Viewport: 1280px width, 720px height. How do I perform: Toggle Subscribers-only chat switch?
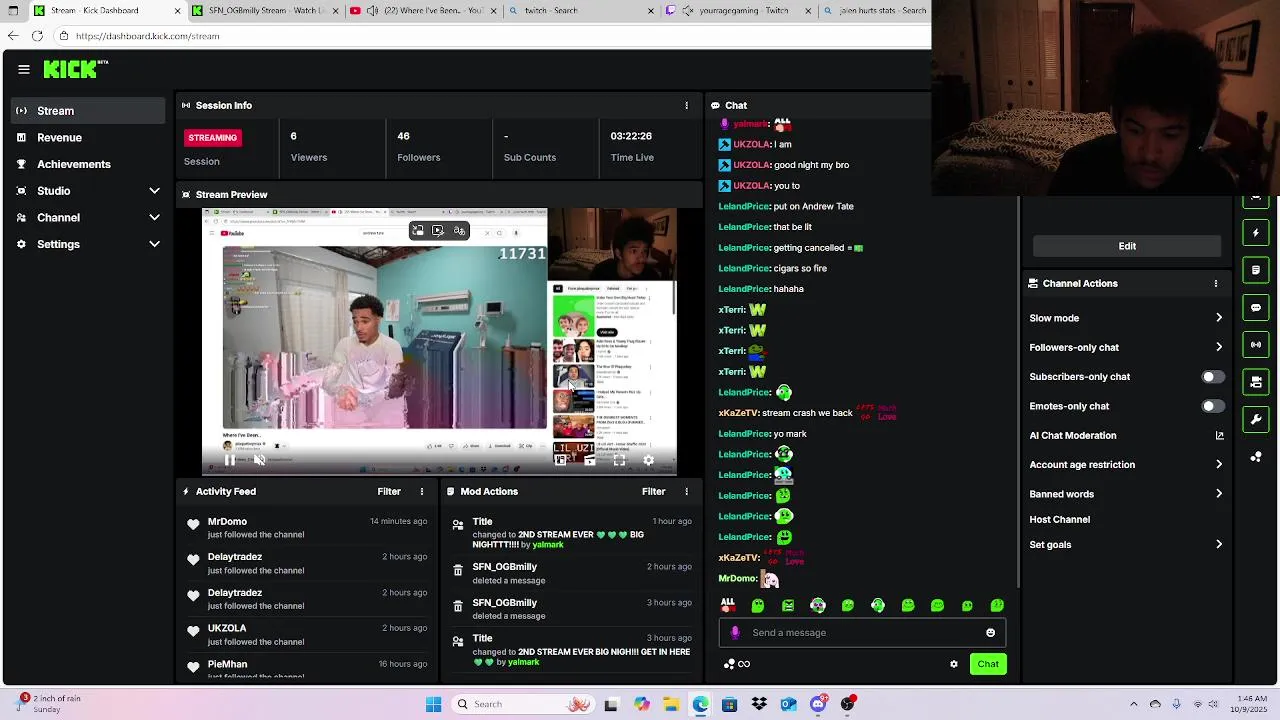tap(1212, 377)
